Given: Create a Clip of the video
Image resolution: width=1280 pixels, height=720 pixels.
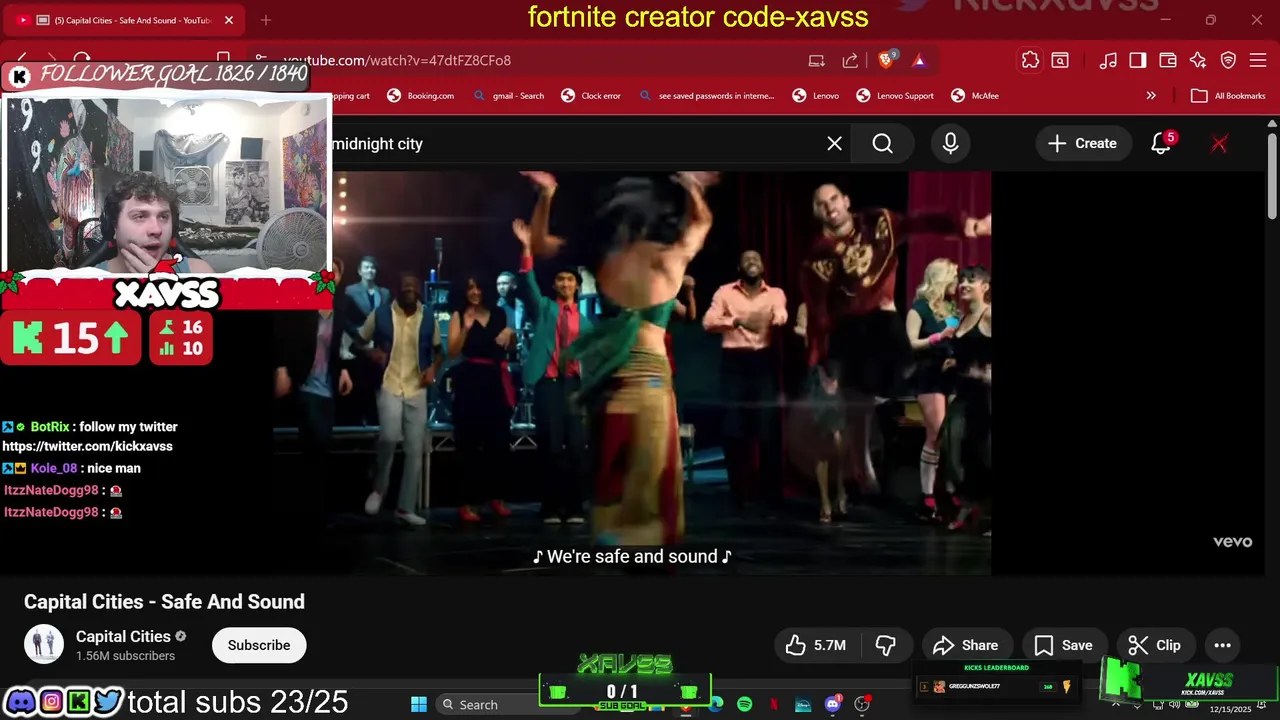Looking at the screenshot, I should pos(1155,645).
